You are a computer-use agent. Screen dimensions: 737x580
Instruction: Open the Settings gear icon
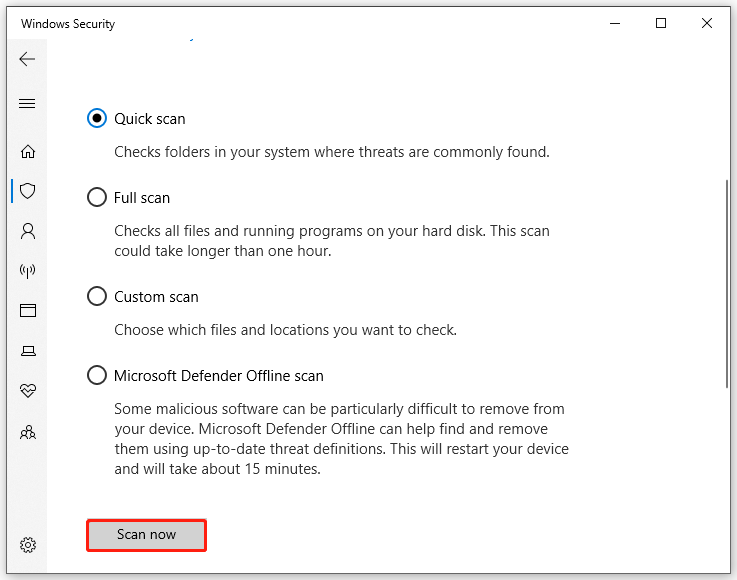coord(28,545)
